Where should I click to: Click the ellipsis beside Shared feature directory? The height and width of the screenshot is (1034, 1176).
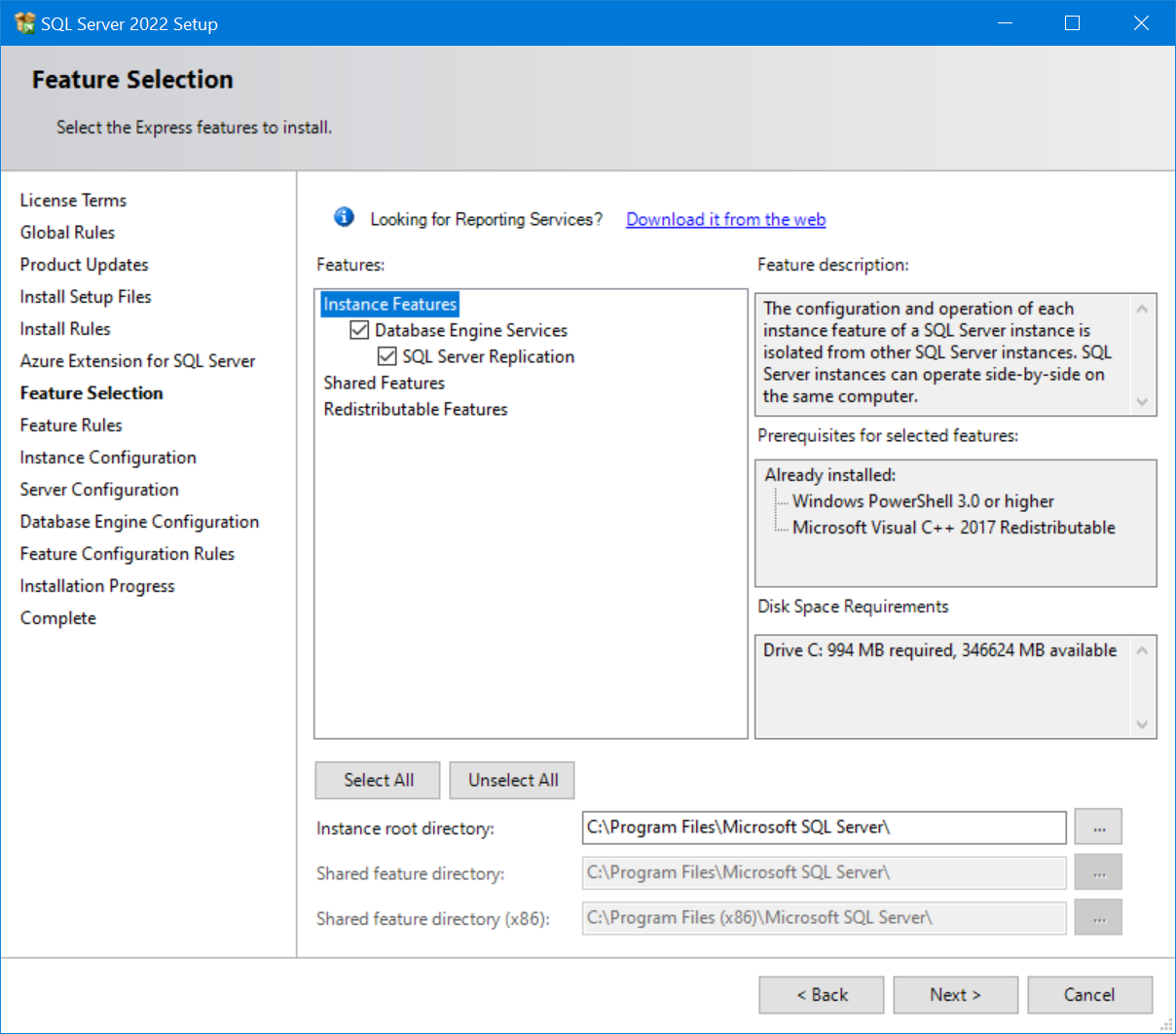[x=1098, y=872]
